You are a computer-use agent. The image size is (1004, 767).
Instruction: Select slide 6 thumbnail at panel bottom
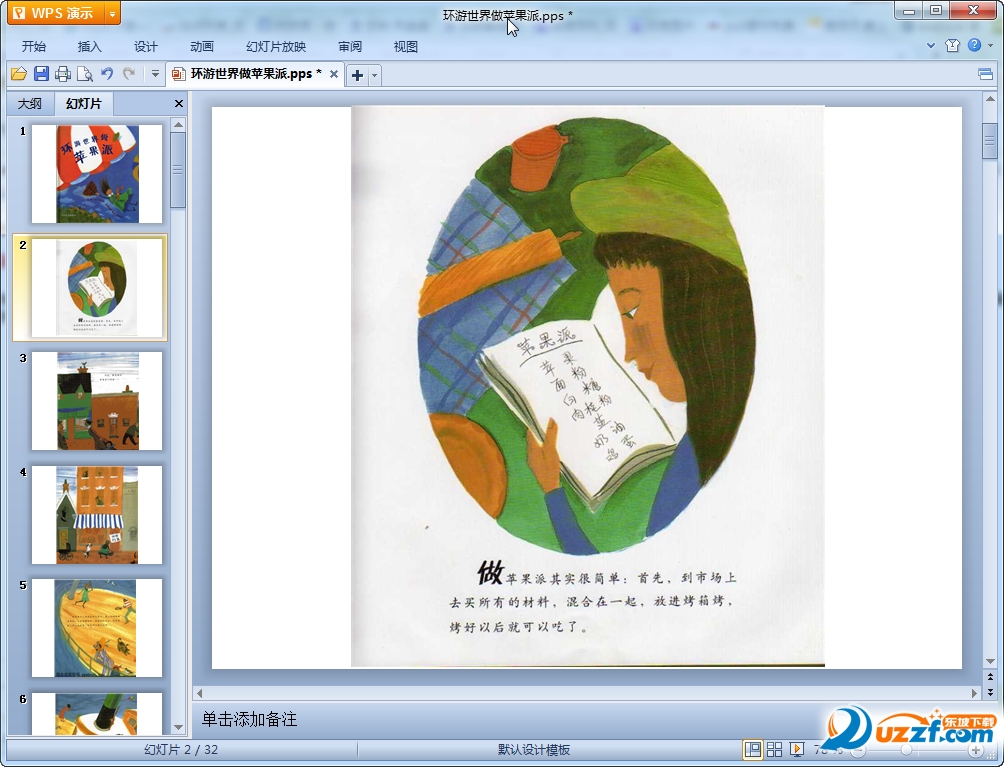[x=97, y=713]
